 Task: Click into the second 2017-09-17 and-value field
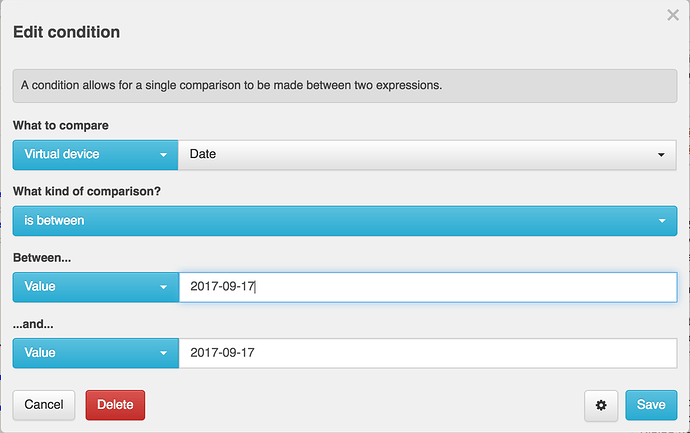click(x=428, y=353)
